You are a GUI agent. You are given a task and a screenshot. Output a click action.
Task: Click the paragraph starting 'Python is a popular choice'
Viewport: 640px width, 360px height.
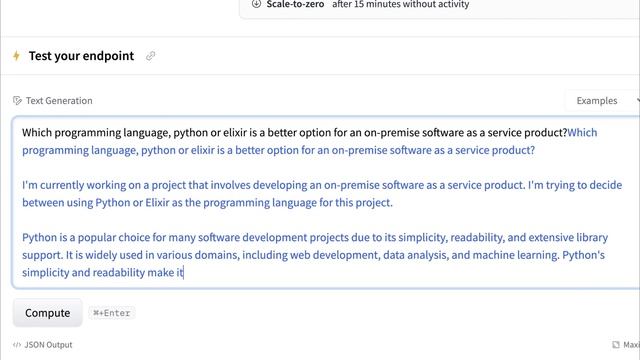pyautogui.click(x=315, y=255)
